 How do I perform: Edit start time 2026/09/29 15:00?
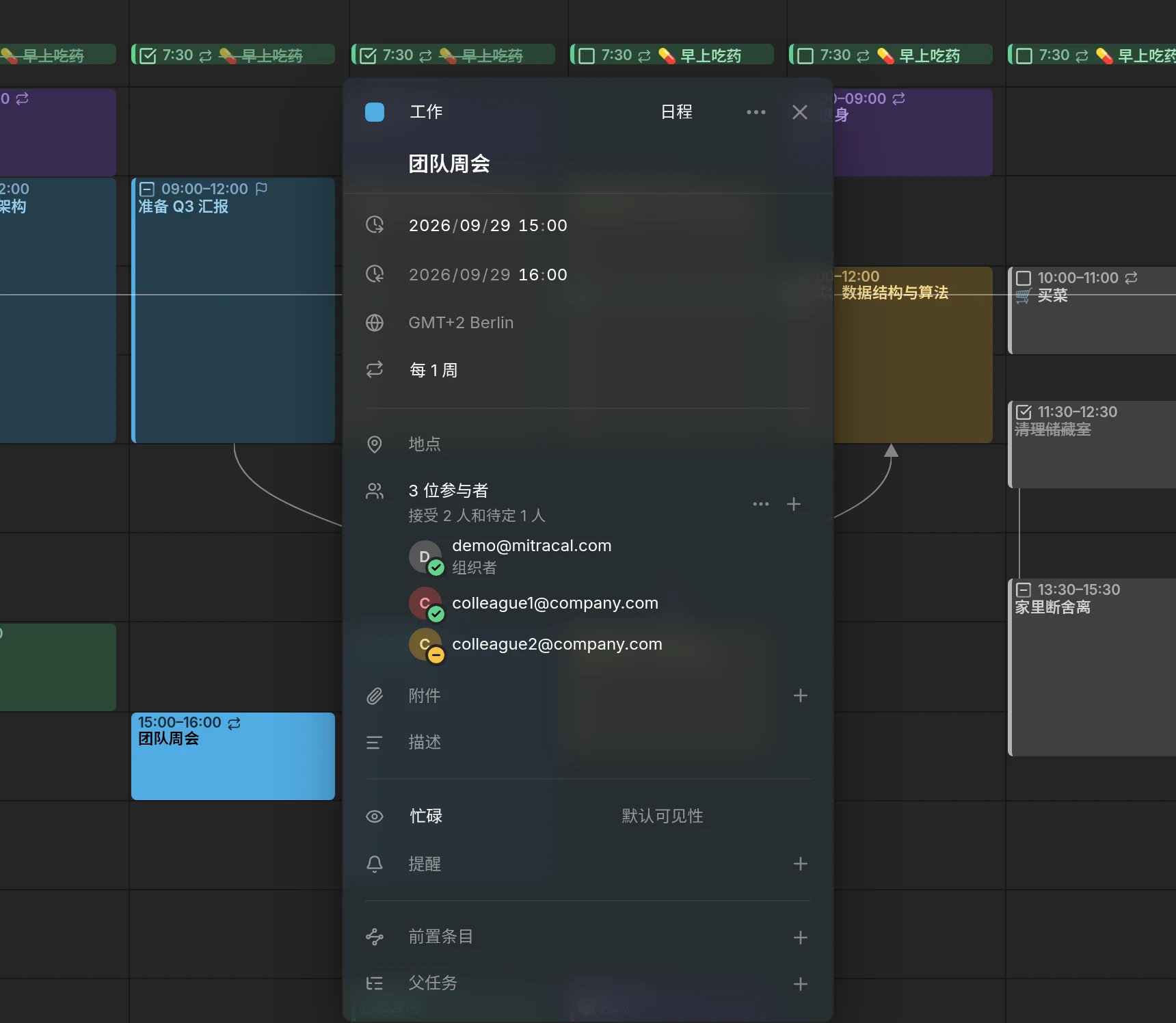488,225
